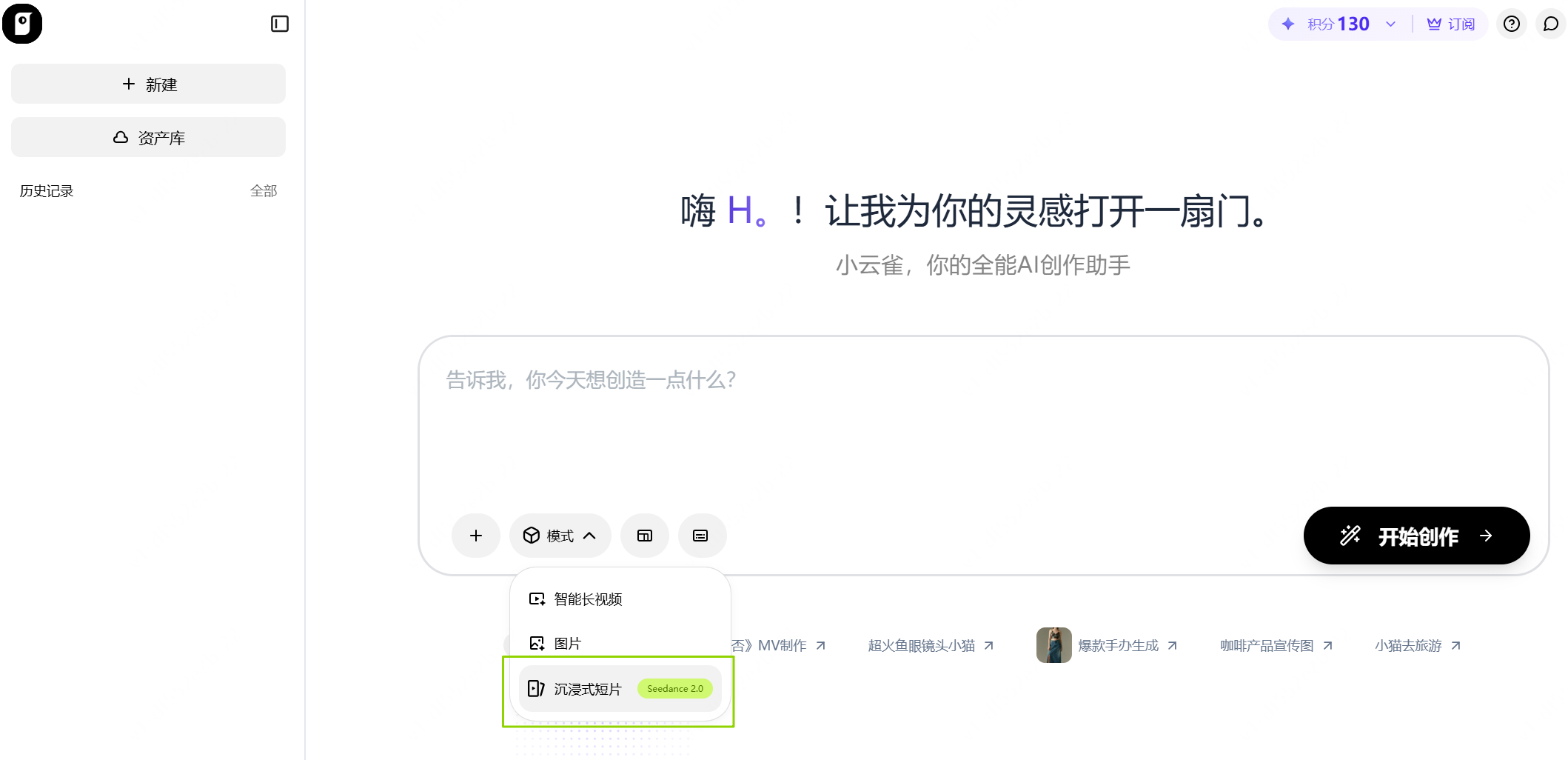The width and height of the screenshot is (1568, 760).
Task: Click the 开始创作 start creating button
Action: tap(1416, 536)
